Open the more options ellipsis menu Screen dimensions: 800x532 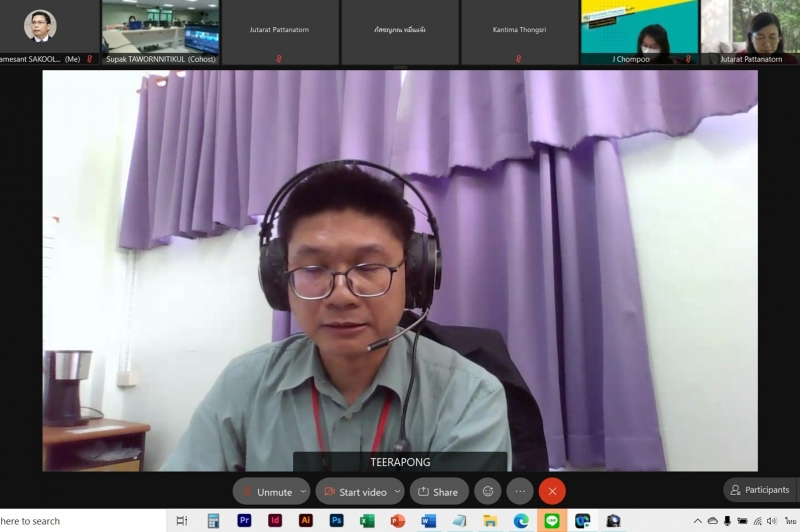[519, 491]
